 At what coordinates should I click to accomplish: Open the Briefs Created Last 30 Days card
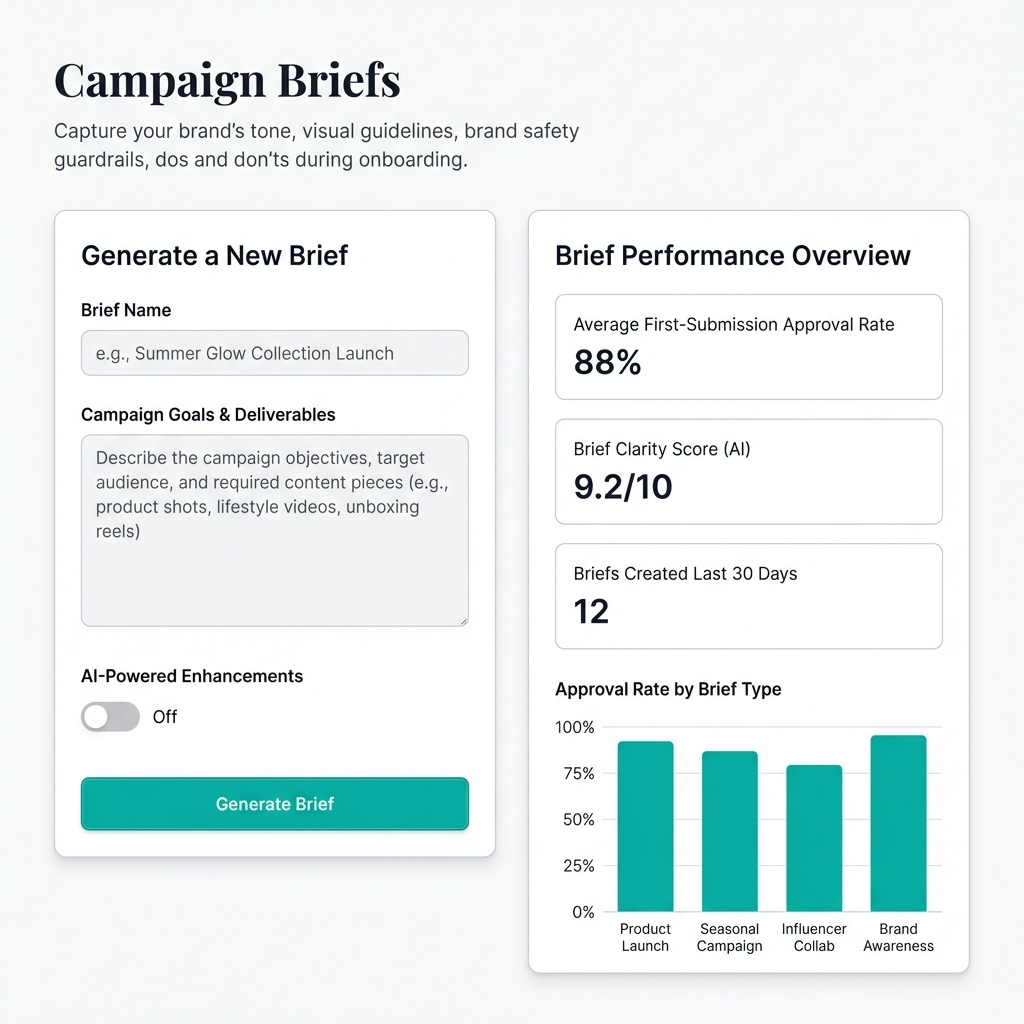(748, 596)
